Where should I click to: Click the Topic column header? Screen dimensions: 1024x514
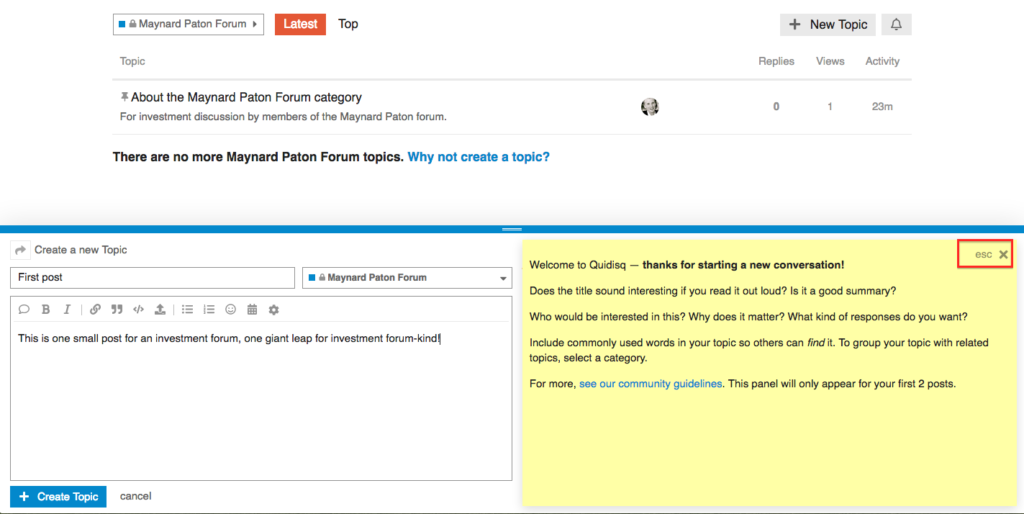tap(133, 61)
